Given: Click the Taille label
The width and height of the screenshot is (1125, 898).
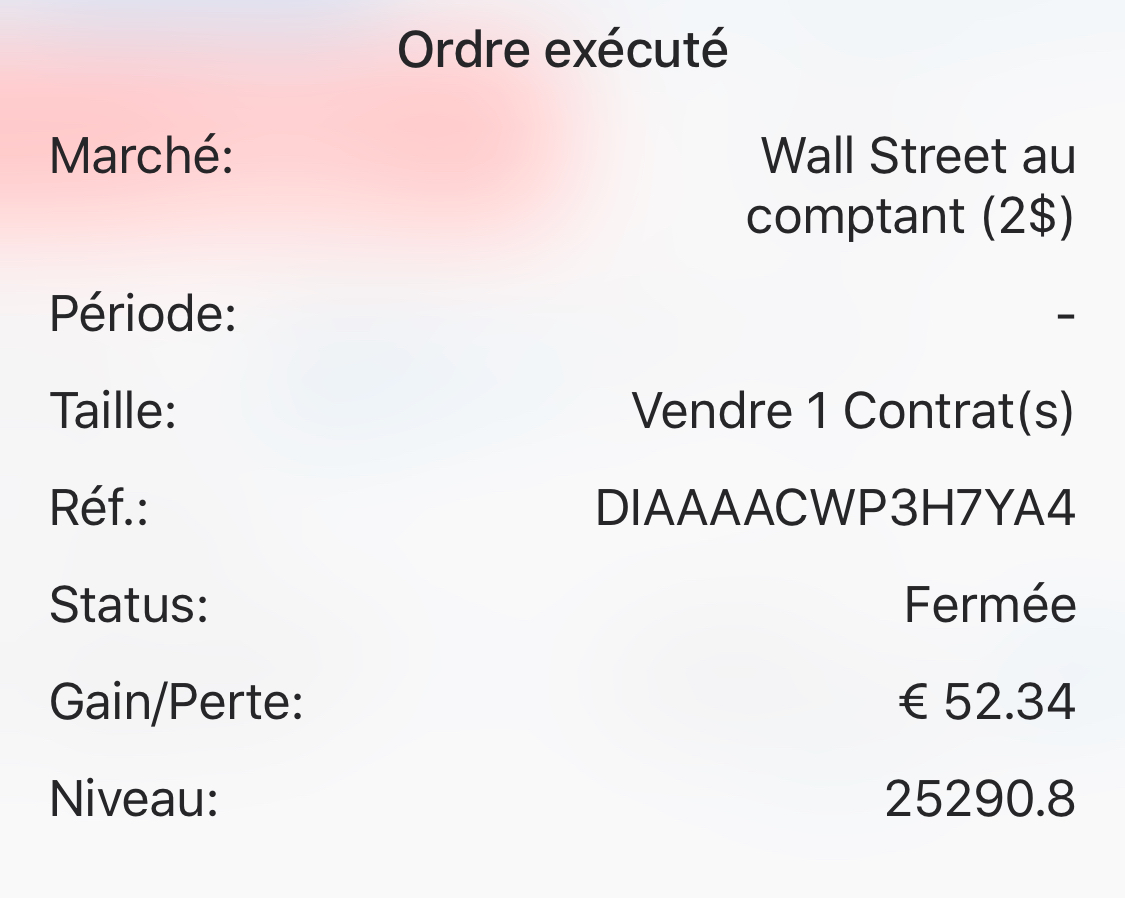Looking at the screenshot, I should (x=113, y=410).
